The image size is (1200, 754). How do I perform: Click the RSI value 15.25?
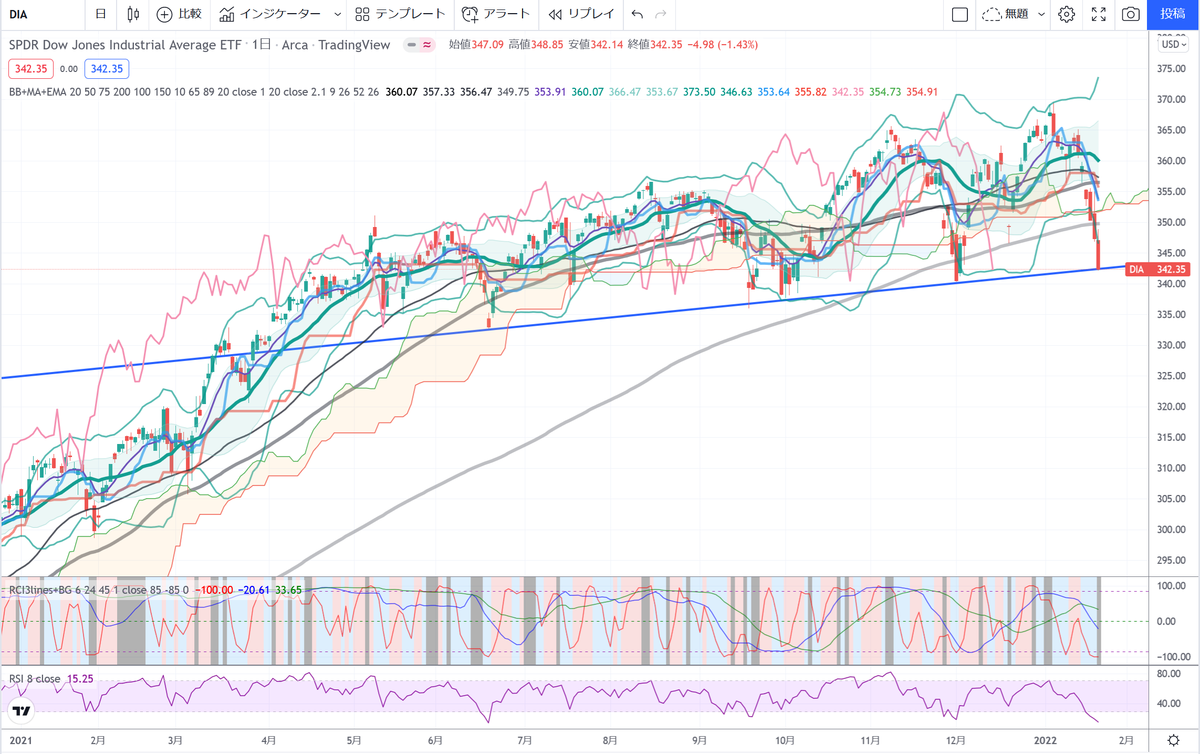(82, 679)
